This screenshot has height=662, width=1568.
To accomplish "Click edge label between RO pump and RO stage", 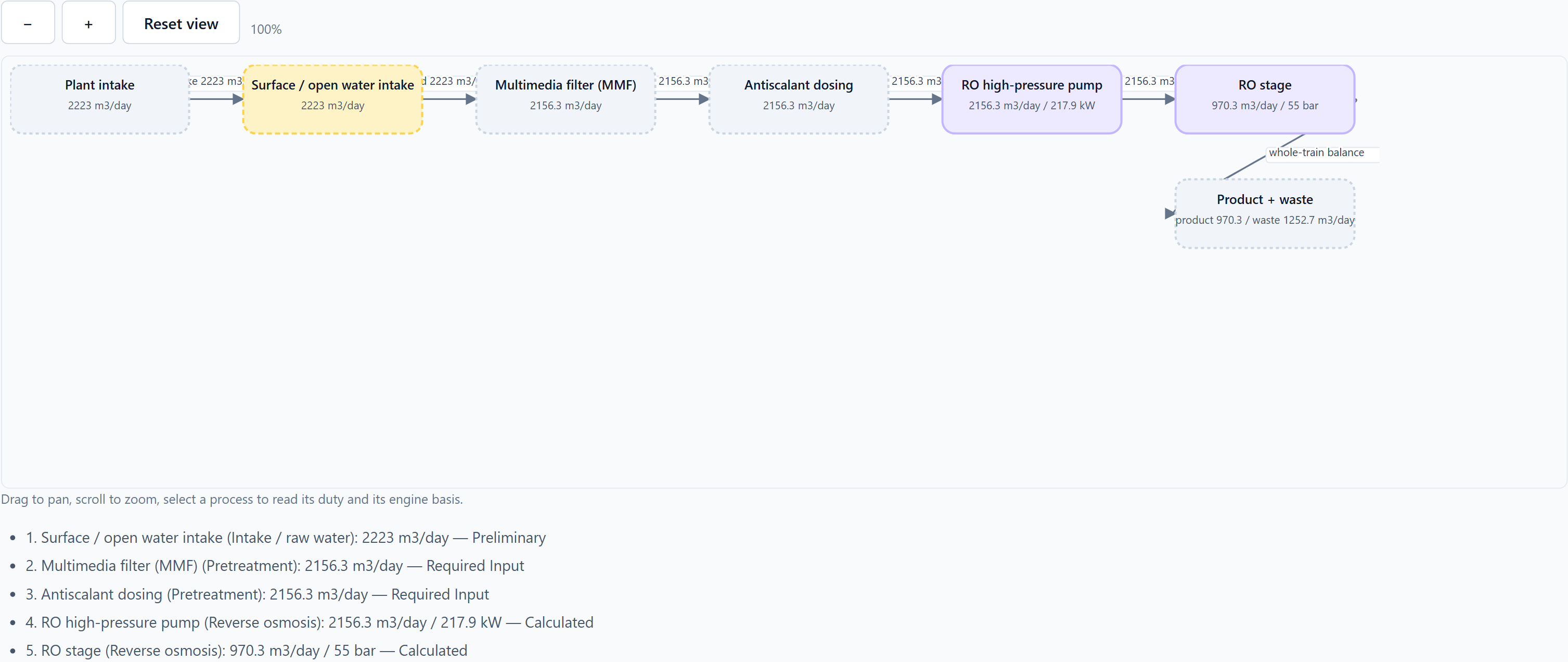I will [x=1149, y=81].
